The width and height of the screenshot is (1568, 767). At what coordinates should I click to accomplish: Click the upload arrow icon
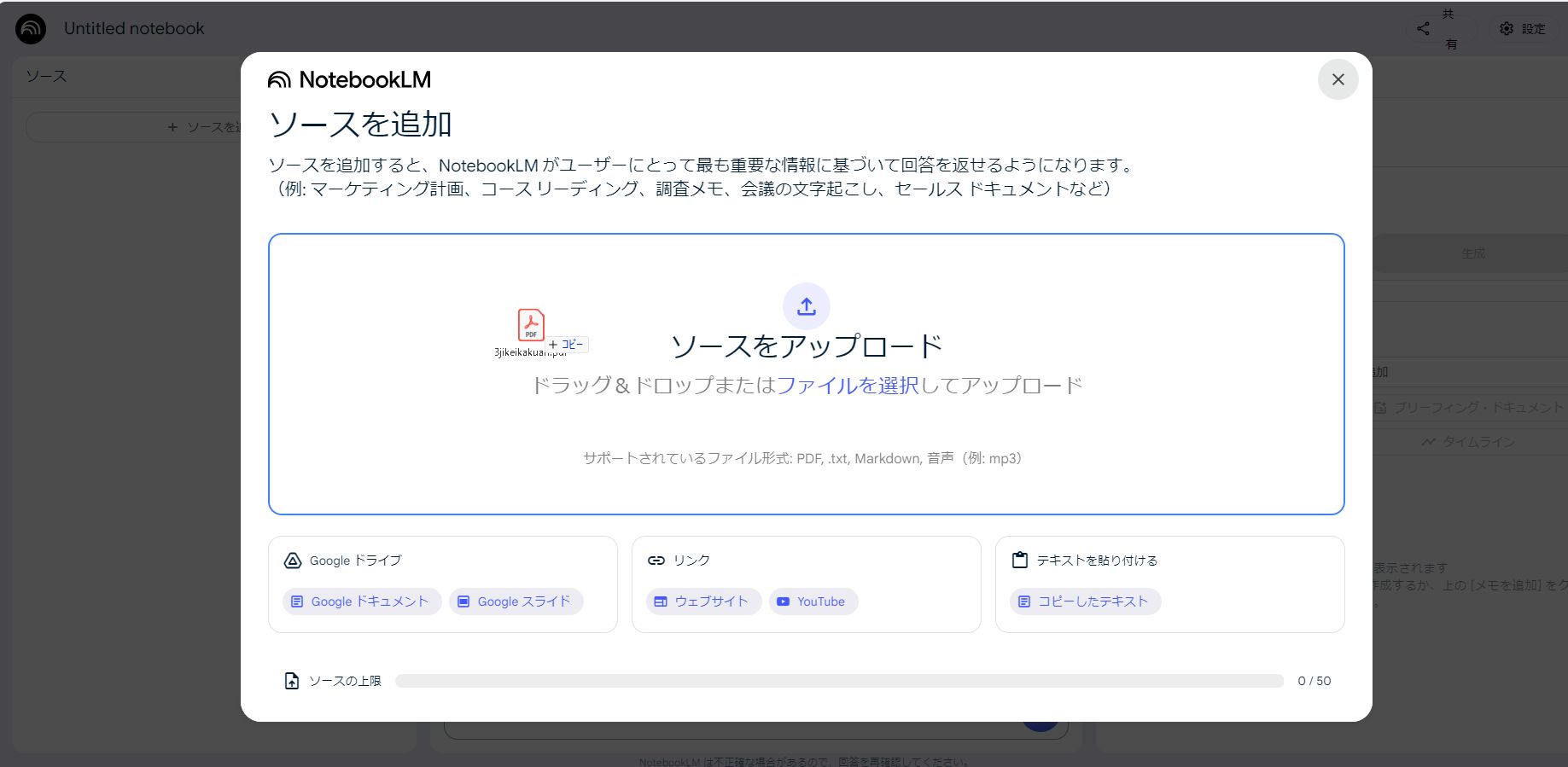point(807,306)
